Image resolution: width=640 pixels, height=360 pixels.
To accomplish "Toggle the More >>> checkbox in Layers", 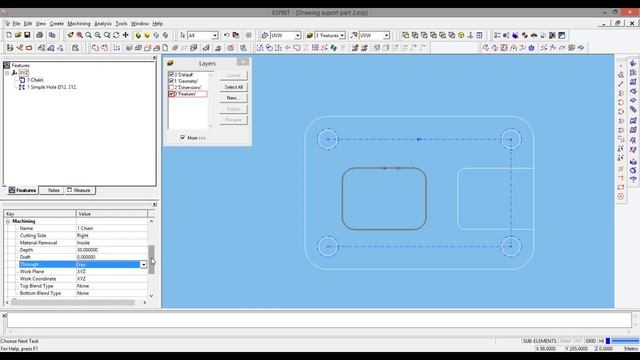I will click(x=182, y=138).
